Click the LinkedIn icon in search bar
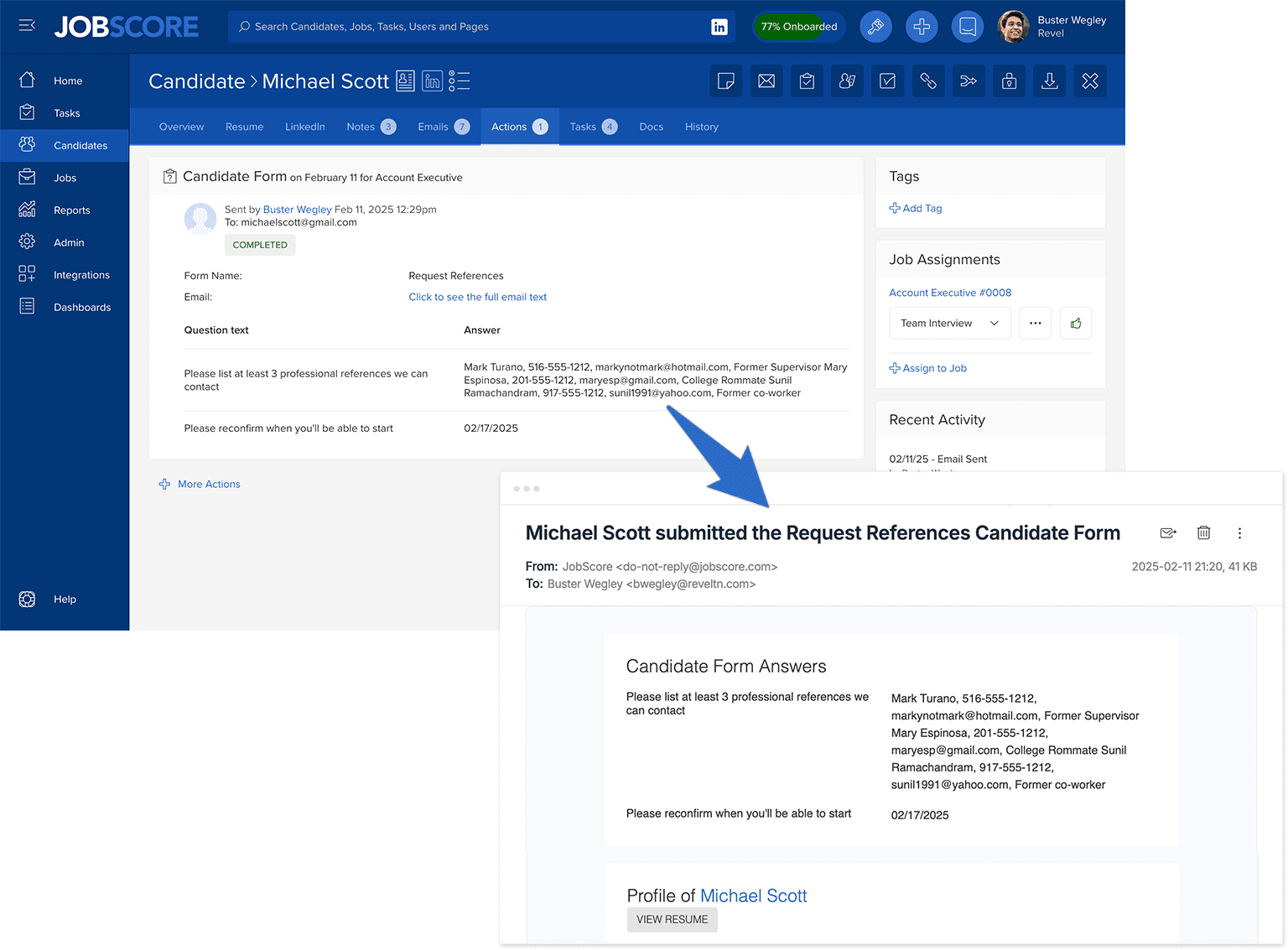Screen dimensions: 1288x950 pyautogui.click(x=719, y=27)
